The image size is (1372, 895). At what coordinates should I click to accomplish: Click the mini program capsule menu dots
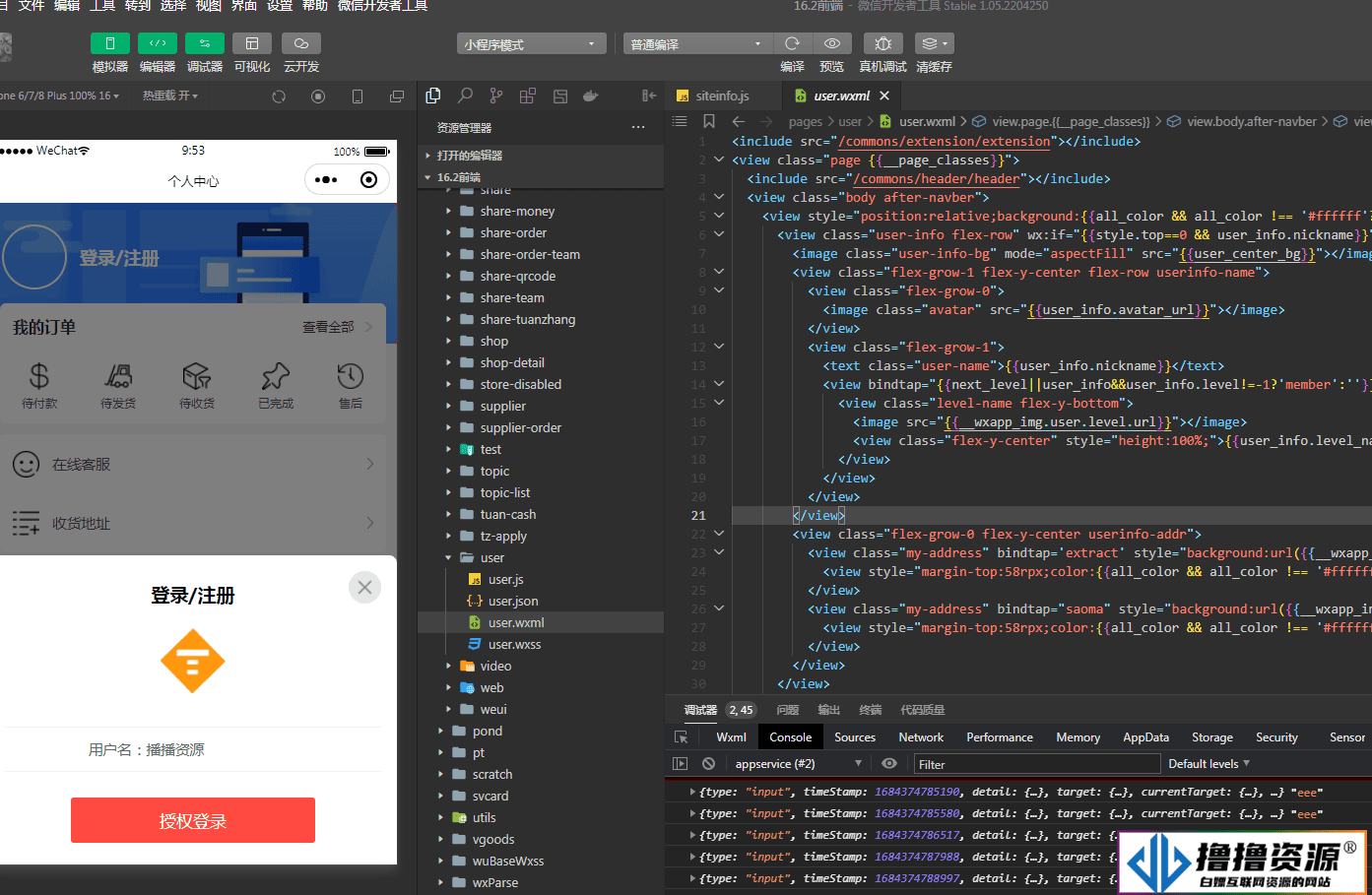click(x=326, y=179)
